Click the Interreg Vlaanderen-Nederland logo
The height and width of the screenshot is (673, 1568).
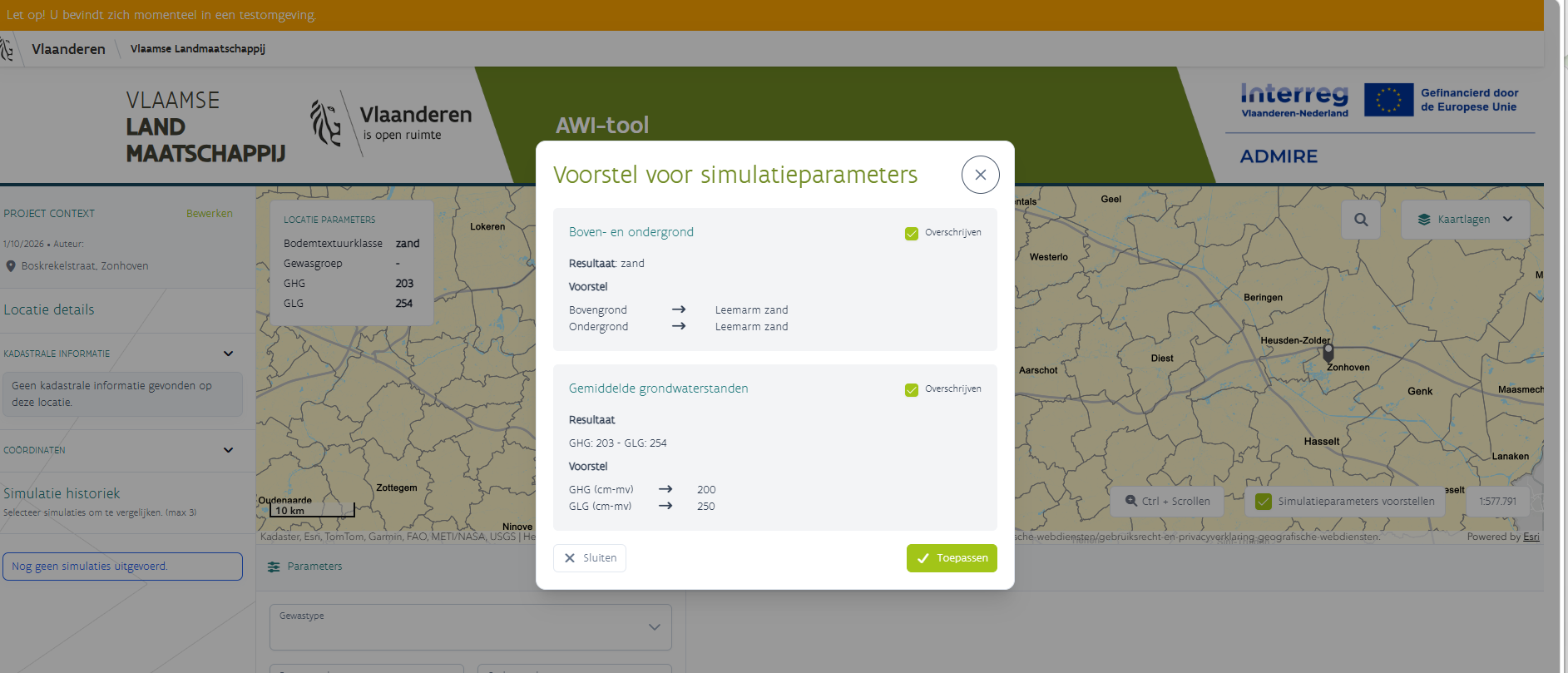click(x=1294, y=101)
